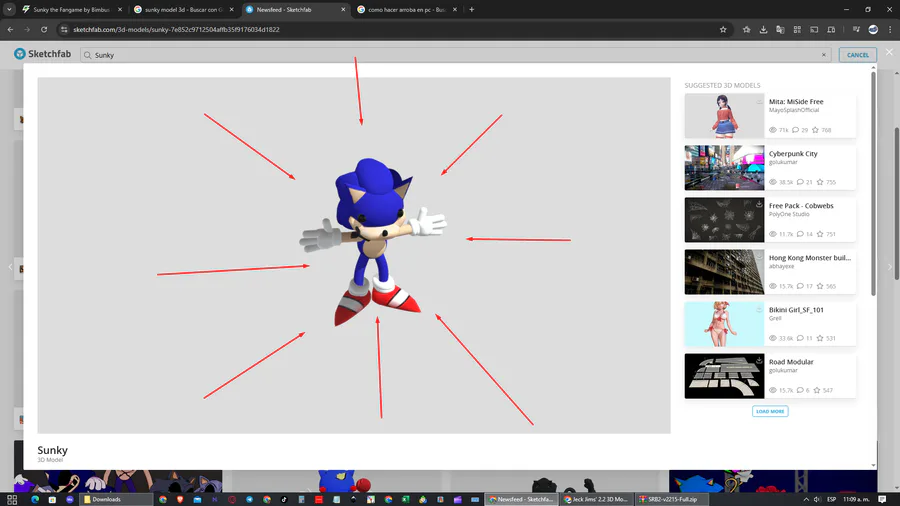The image size is (900, 506).
Task: Switch to the 'como hacer arroba en pc' tab
Action: point(407,10)
